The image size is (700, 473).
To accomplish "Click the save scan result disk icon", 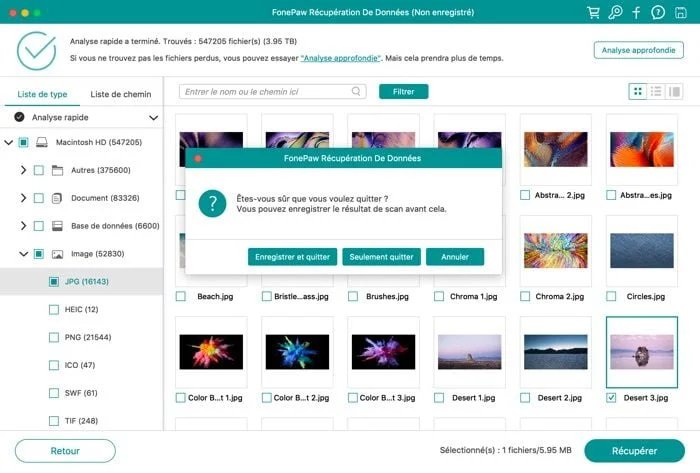I will coord(680,12).
